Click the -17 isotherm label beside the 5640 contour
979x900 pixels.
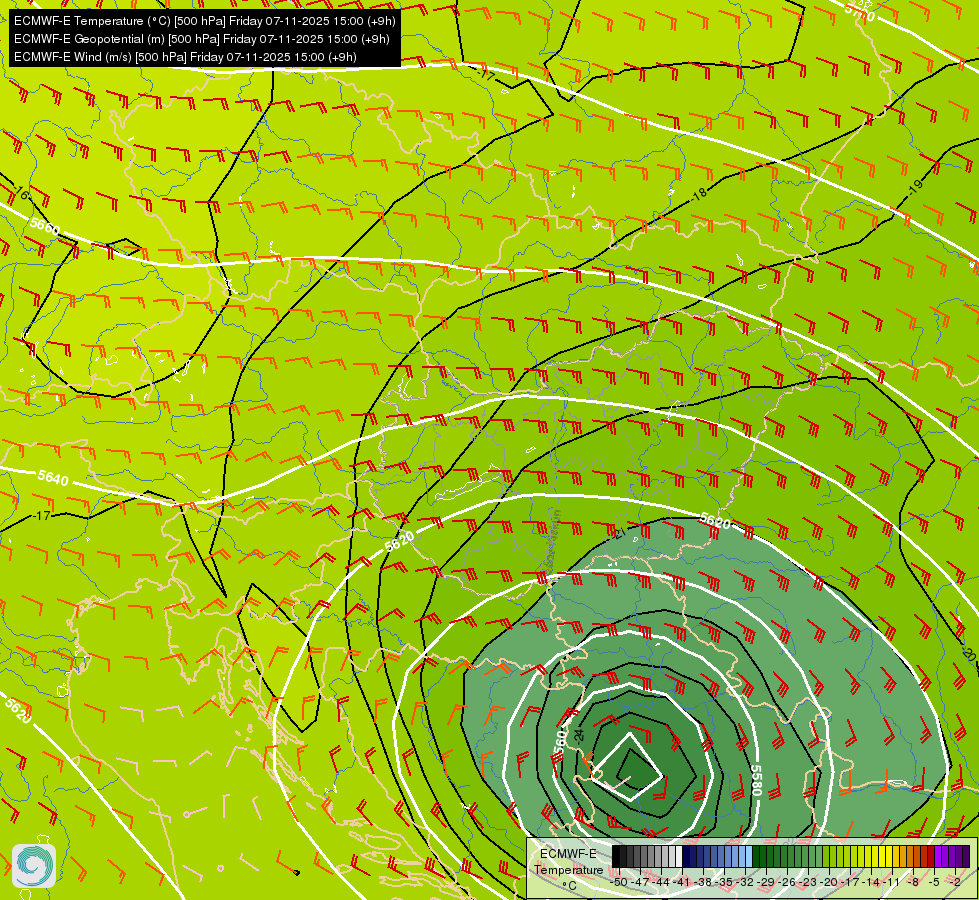[42, 516]
